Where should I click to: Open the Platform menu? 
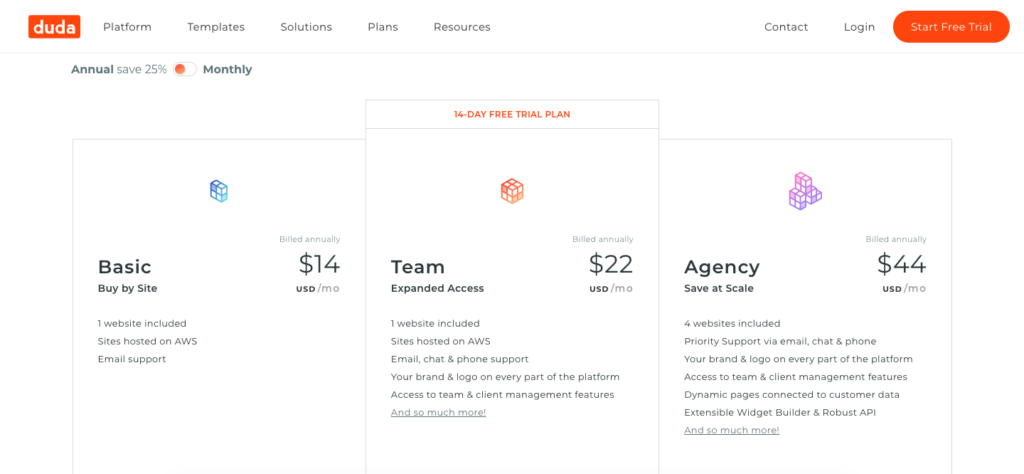click(x=127, y=27)
